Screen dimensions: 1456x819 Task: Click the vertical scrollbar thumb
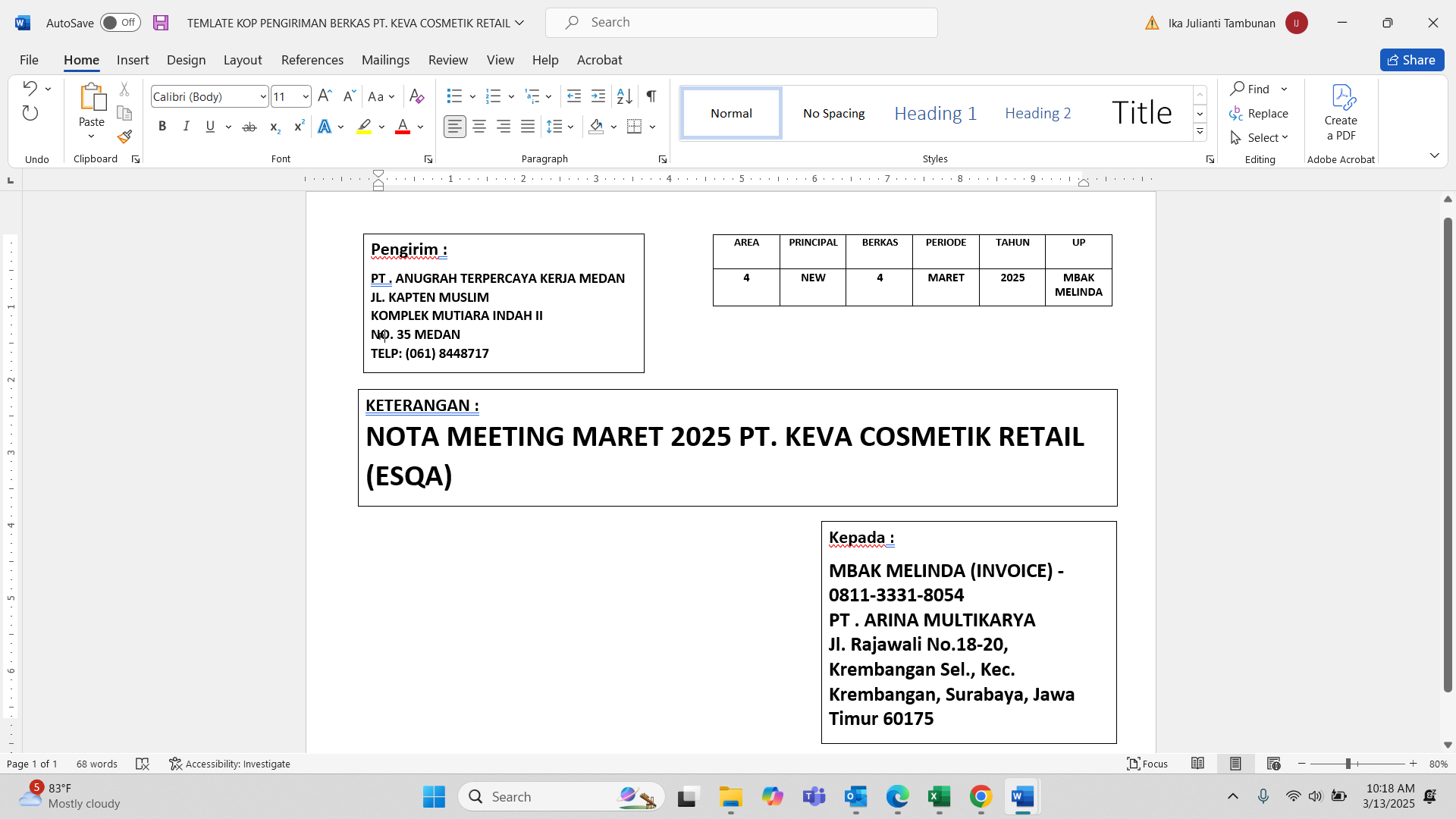tap(1448, 455)
